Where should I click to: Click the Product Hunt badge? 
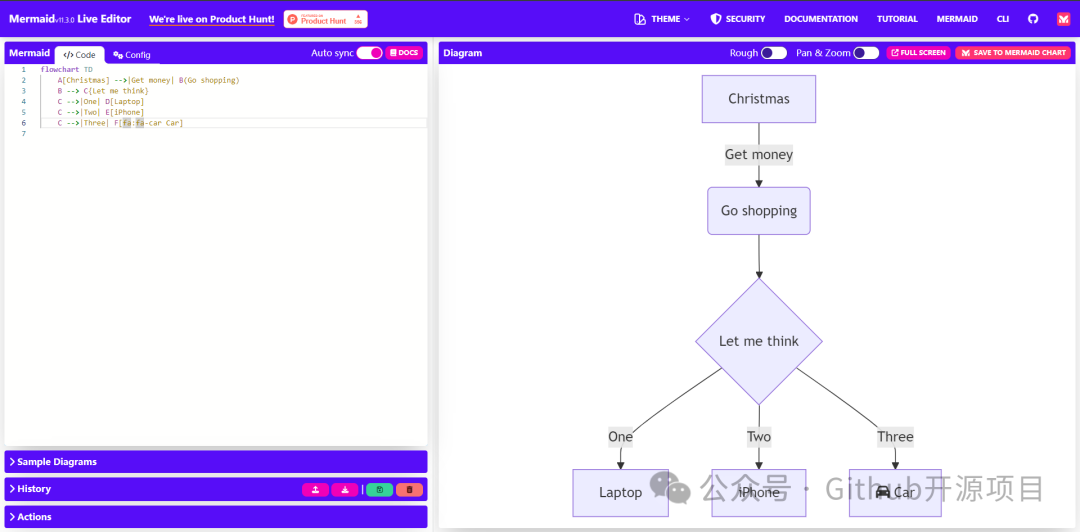[x=325, y=19]
